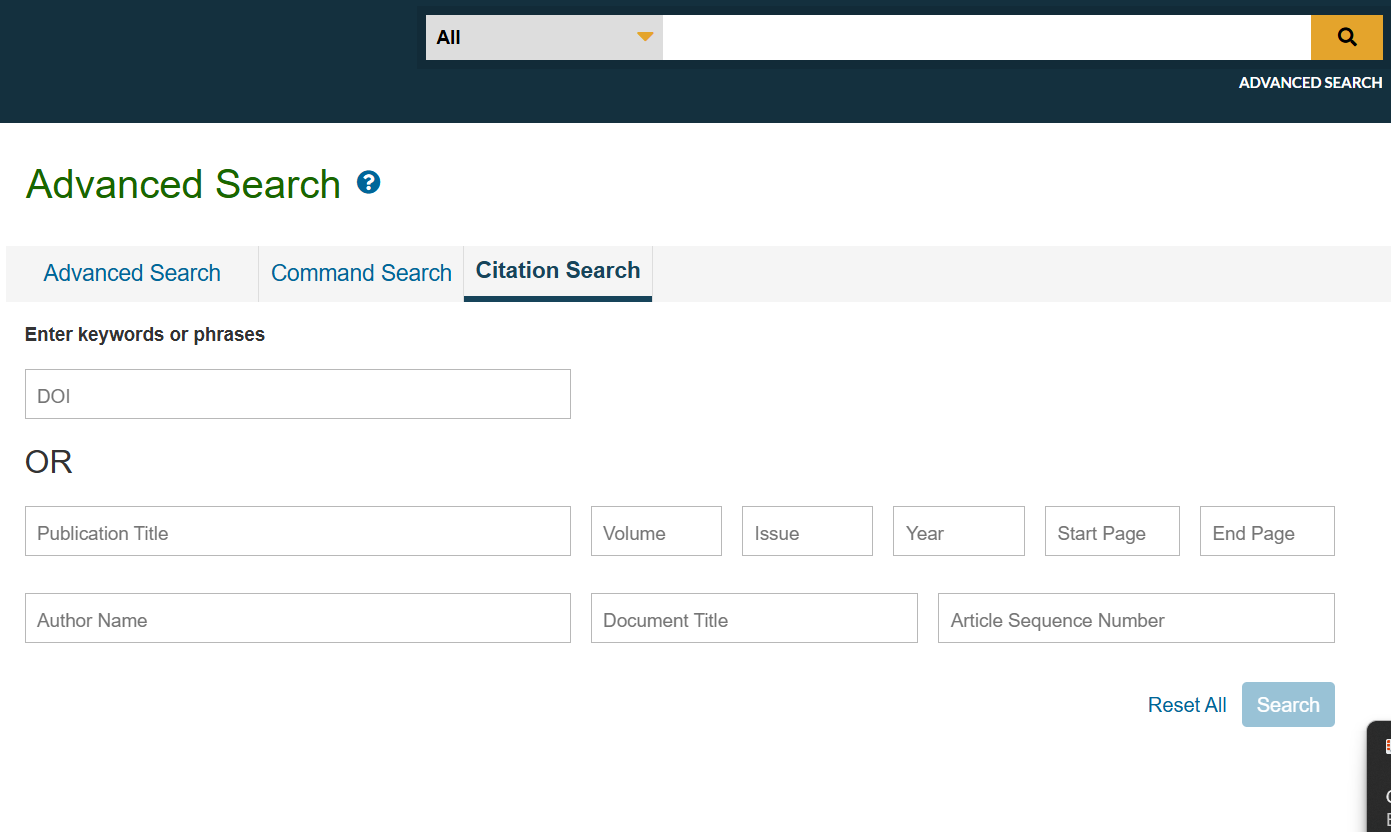Click the Publication Title field

tap(297, 531)
